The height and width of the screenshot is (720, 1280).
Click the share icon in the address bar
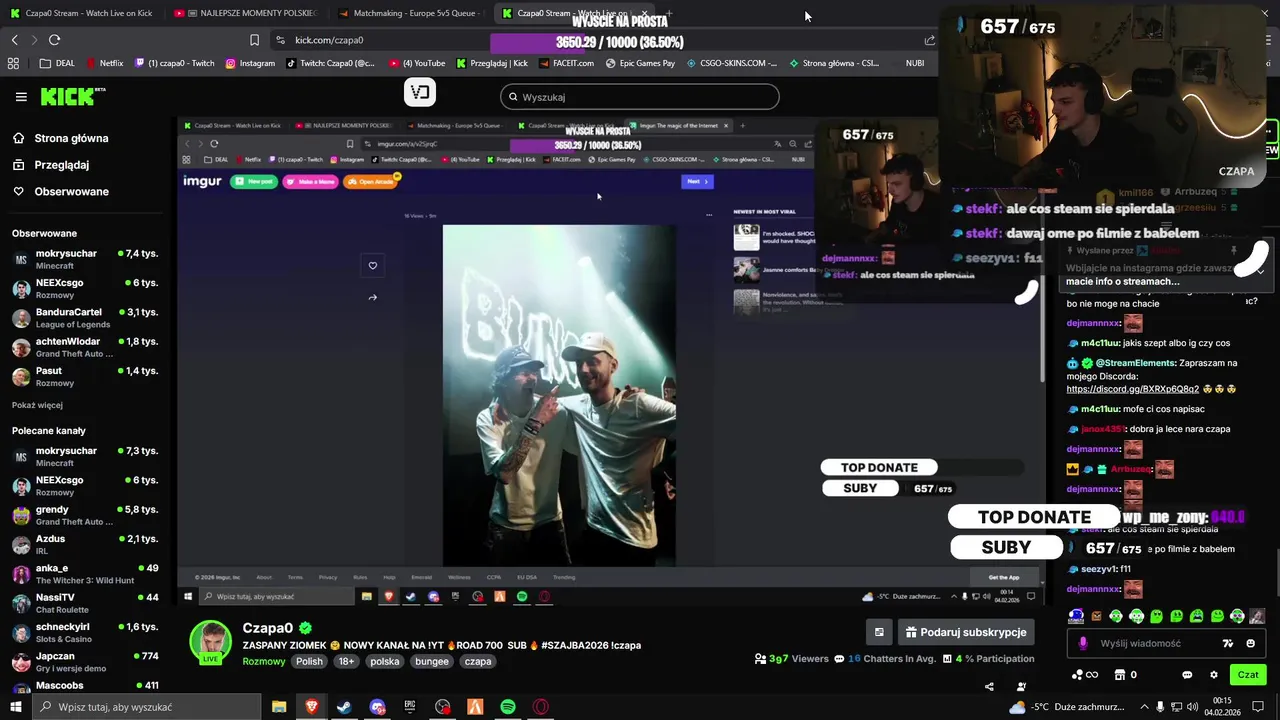(929, 40)
